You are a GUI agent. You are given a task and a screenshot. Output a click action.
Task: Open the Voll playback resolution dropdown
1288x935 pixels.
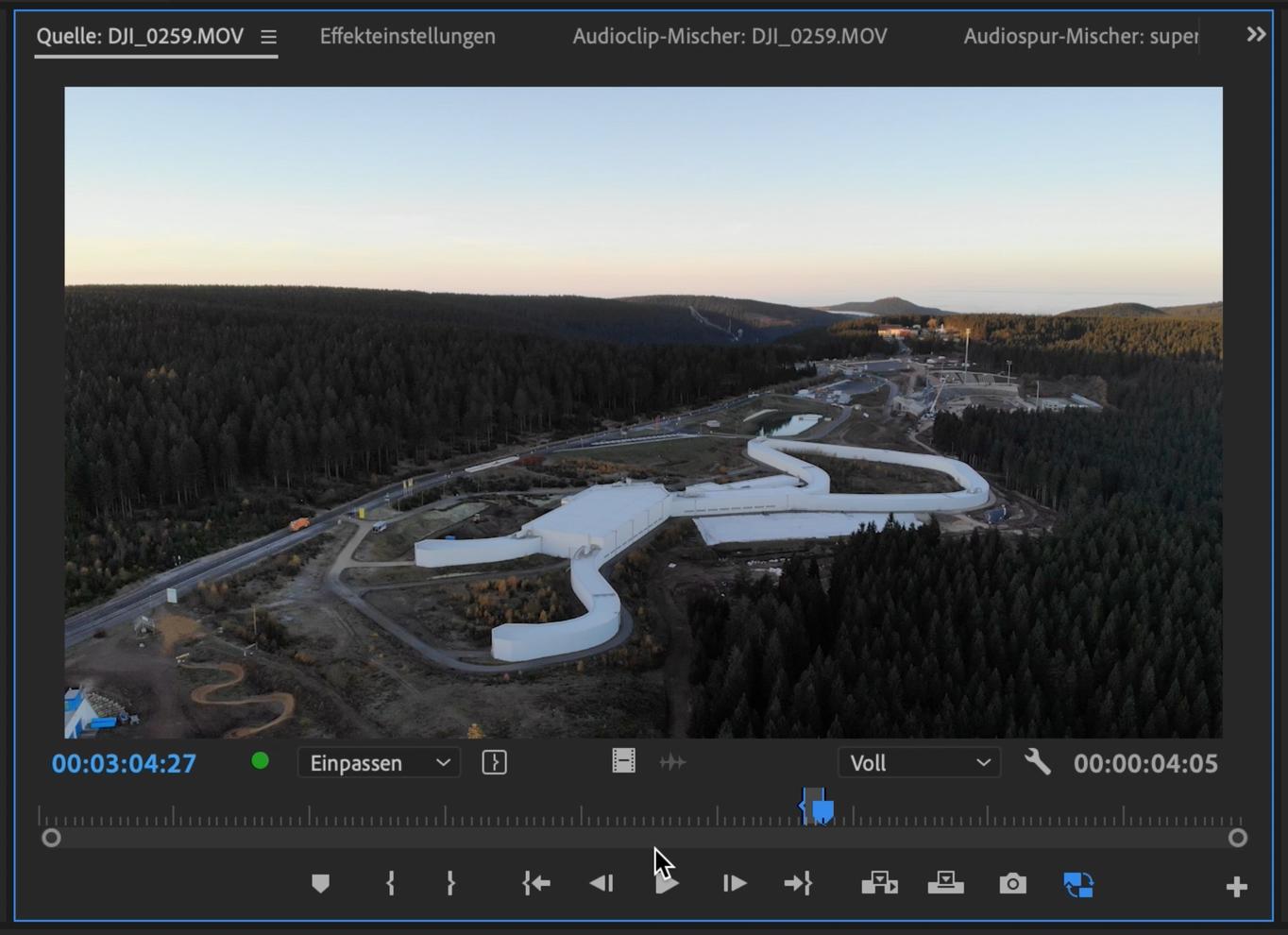(x=919, y=763)
